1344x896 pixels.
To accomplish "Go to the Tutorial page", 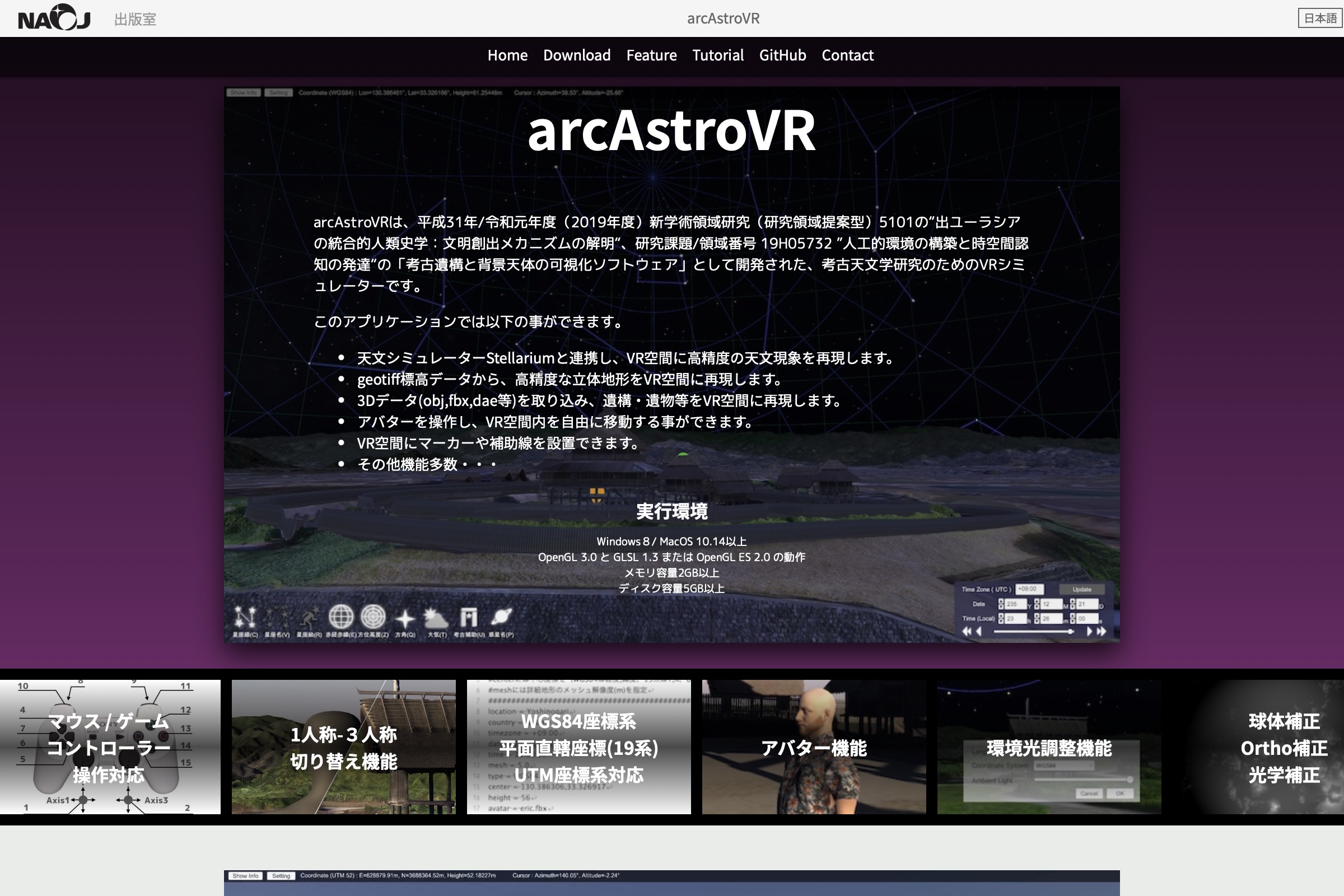I will [718, 55].
